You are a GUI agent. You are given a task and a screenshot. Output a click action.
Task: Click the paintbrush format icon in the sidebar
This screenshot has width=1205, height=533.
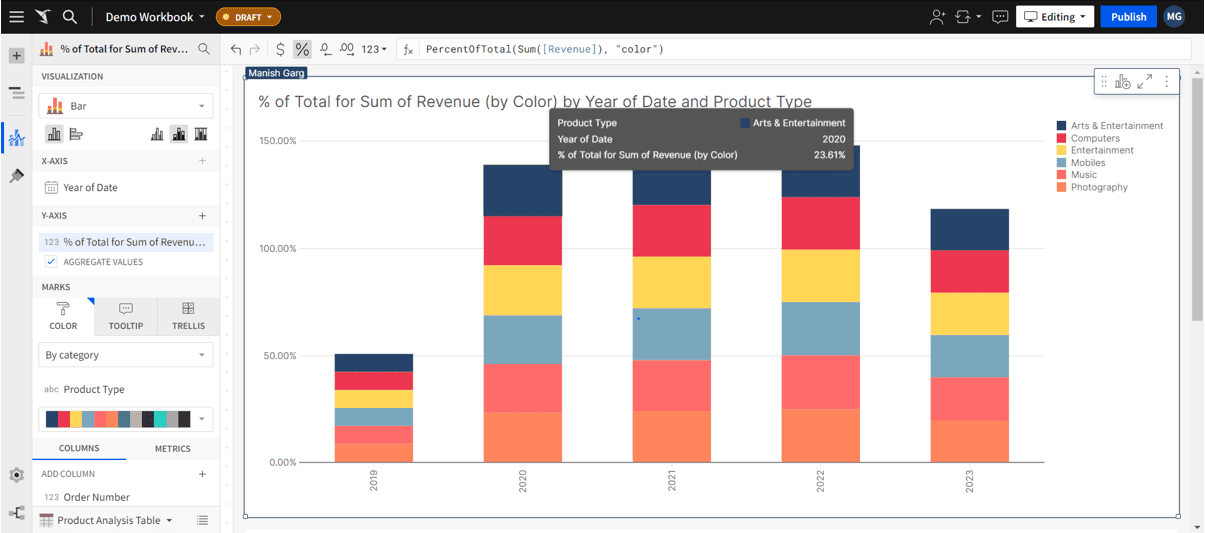click(16, 176)
